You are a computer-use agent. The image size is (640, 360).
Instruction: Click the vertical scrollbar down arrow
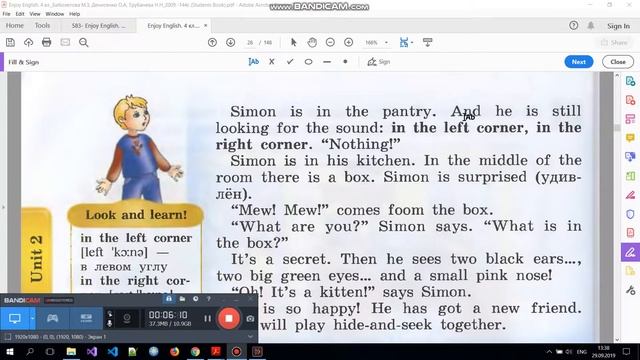click(x=617, y=339)
